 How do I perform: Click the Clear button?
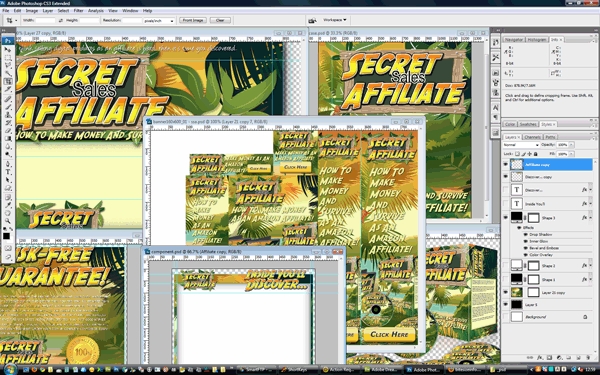pos(220,20)
